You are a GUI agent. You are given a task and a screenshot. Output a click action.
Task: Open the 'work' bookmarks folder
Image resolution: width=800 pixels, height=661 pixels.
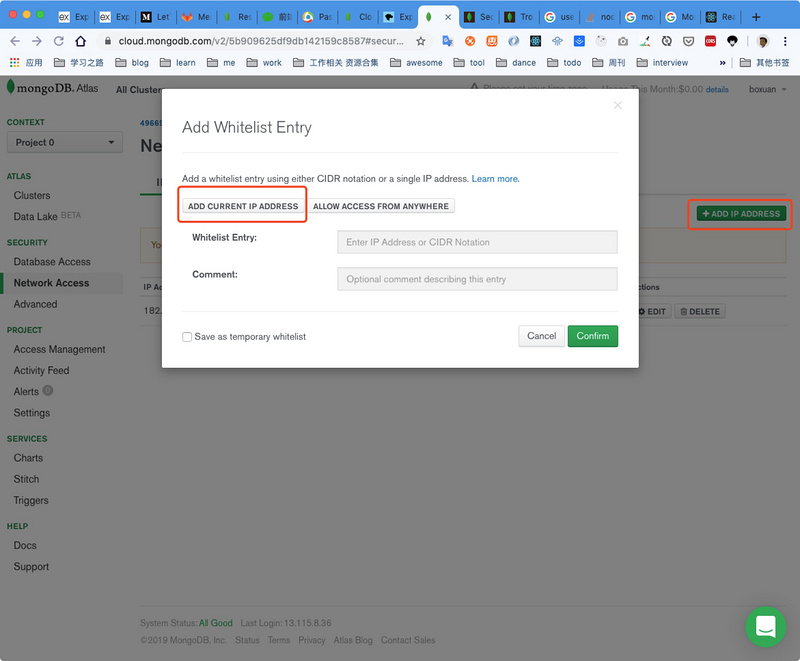click(264, 62)
